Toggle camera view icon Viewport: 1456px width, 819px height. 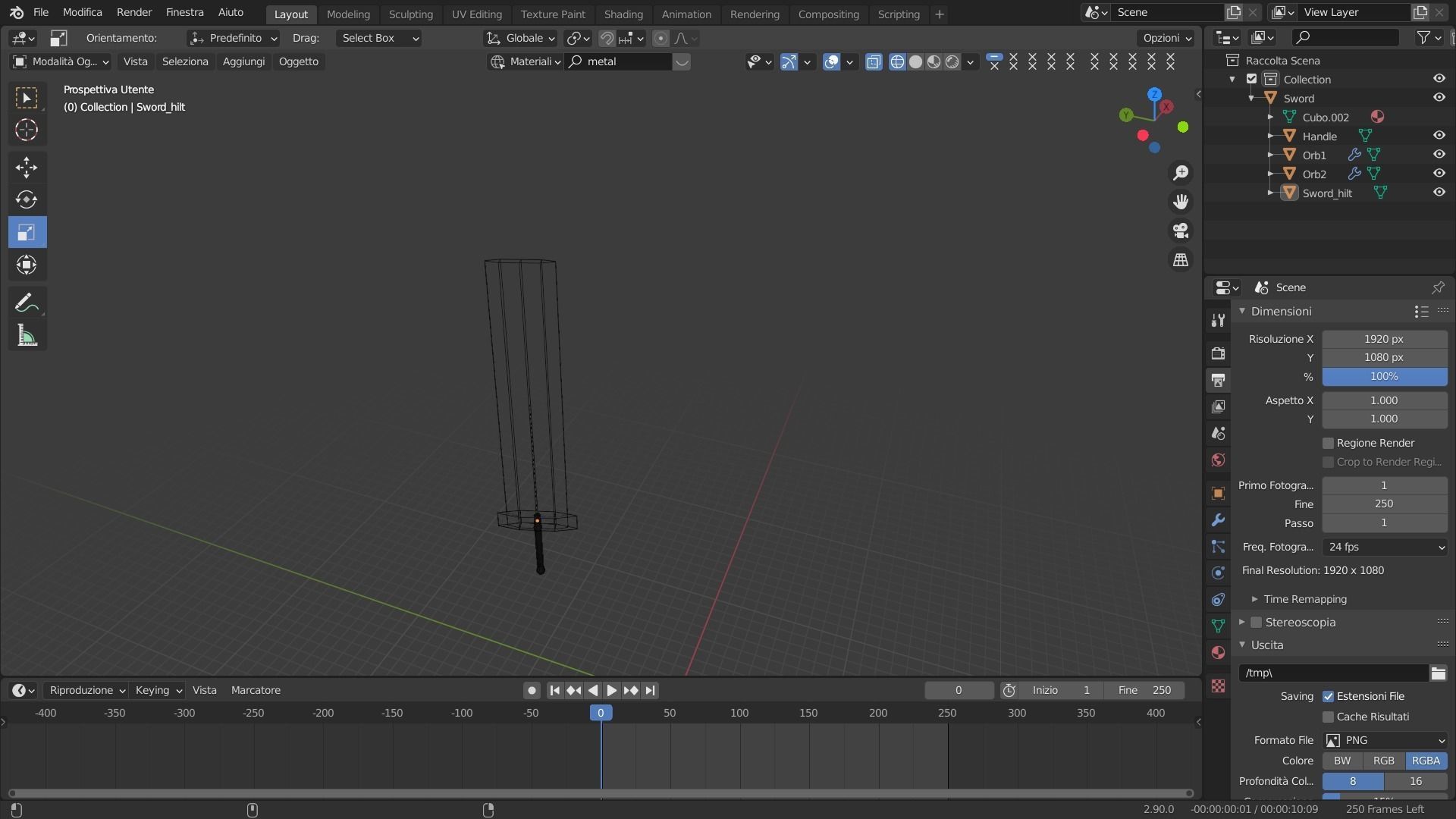[x=1181, y=231]
